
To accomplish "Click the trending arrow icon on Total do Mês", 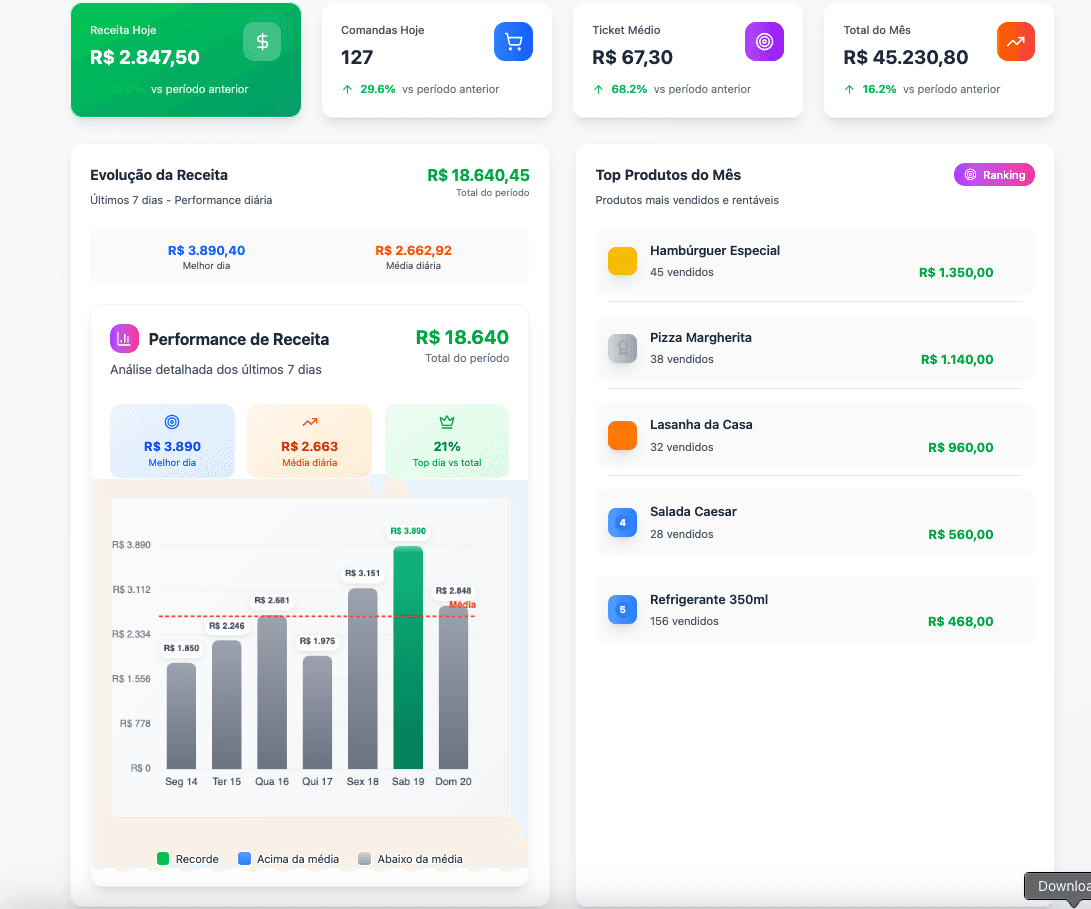I will coord(1015,41).
